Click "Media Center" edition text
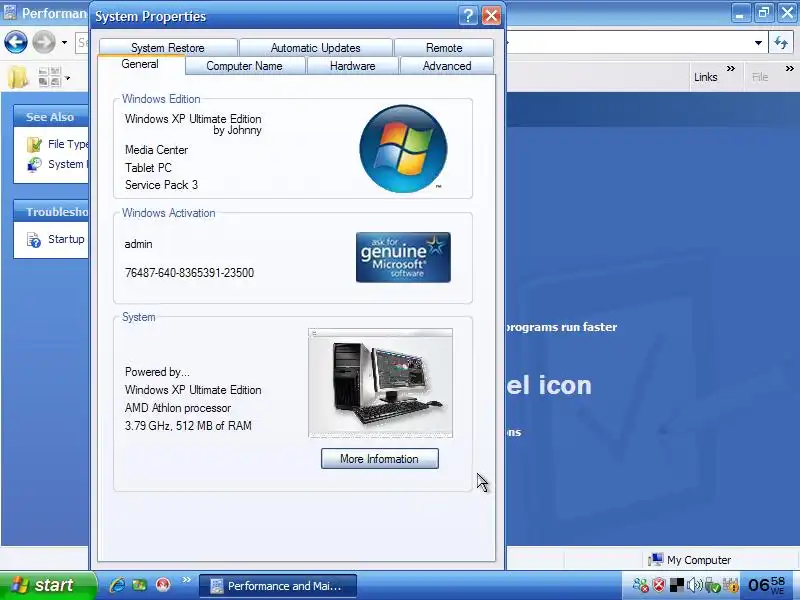This screenshot has height=600, width=800. (156, 150)
